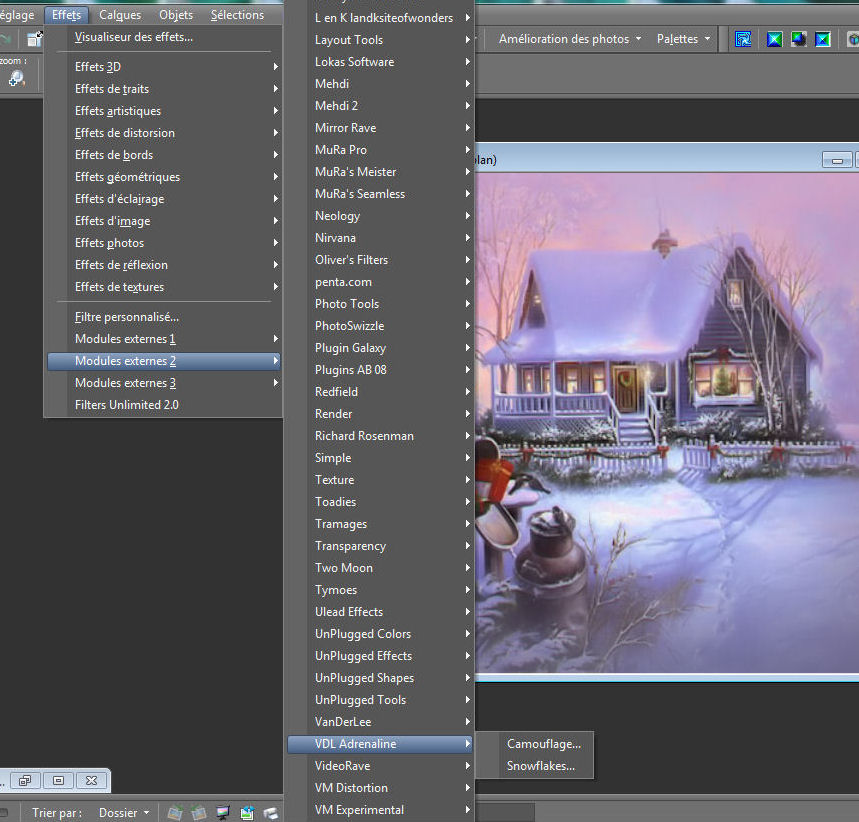Open the Lokas Software submenu
The height and width of the screenshot is (822, 859).
point(380,62)
